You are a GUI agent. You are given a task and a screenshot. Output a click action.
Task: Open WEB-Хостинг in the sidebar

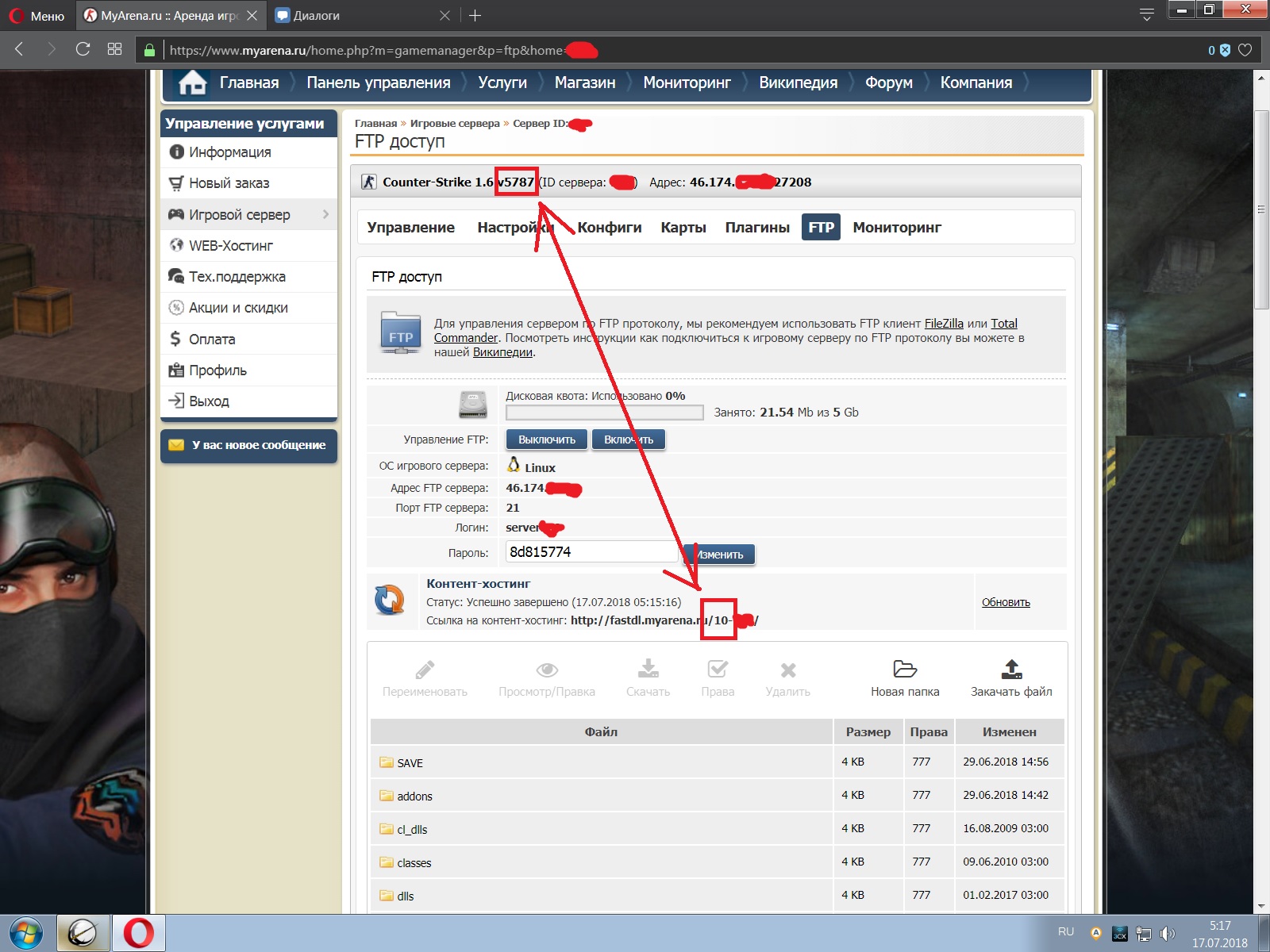click(x=249, y=246)
